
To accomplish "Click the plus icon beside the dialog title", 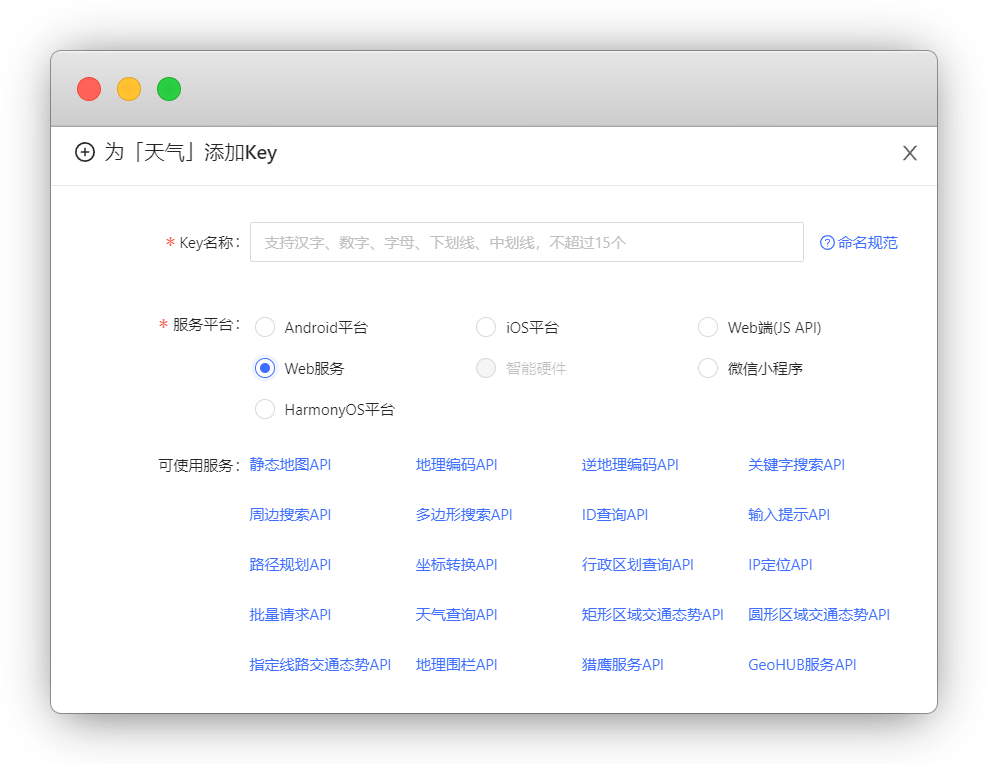I will [85, 153].
